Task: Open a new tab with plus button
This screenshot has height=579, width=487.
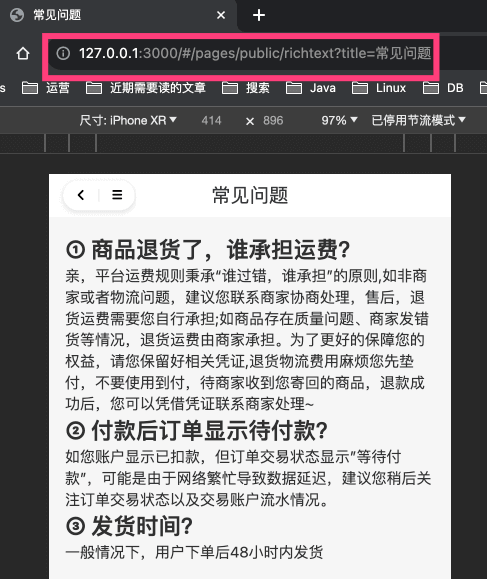Action: [x=259, y=15]
